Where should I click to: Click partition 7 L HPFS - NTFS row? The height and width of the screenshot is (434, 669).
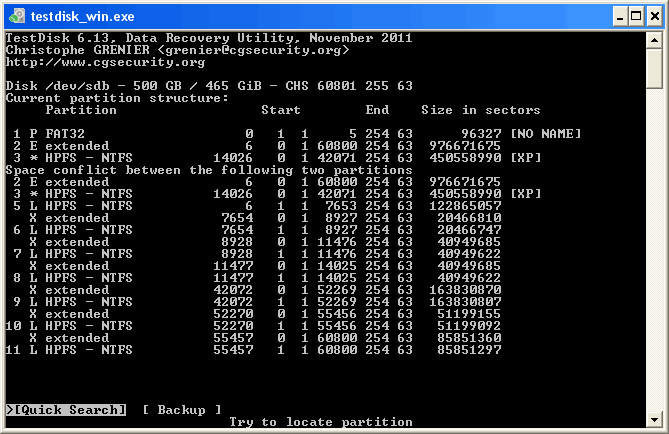(x=257, y=253)
